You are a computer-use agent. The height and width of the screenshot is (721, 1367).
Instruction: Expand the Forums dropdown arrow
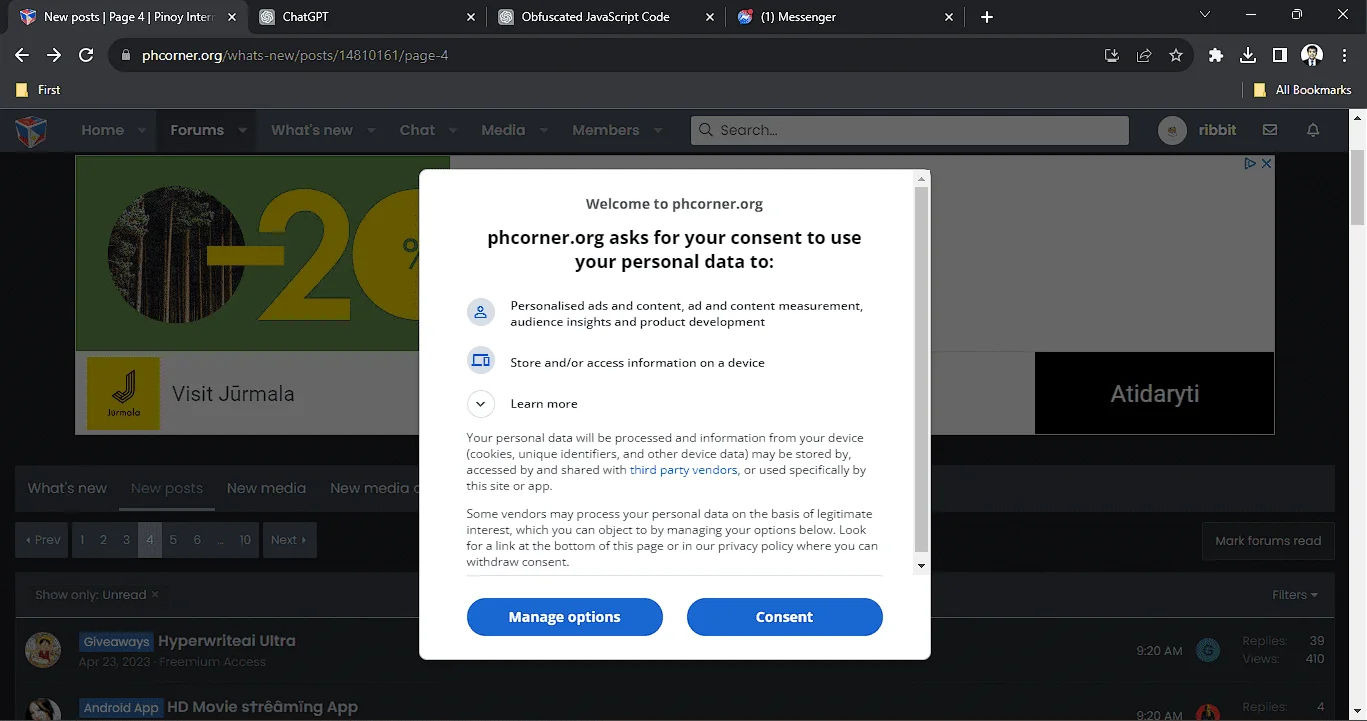[242, 130]
